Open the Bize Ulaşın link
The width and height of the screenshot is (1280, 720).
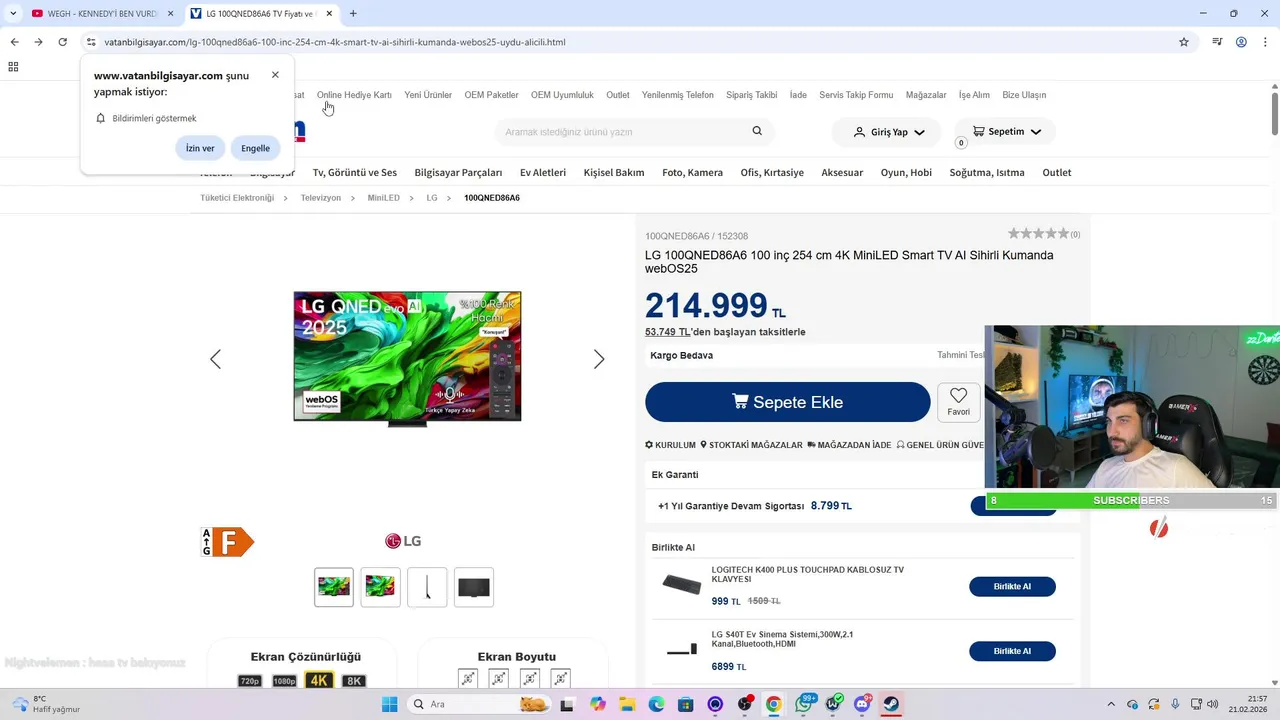pos(1024,95)
